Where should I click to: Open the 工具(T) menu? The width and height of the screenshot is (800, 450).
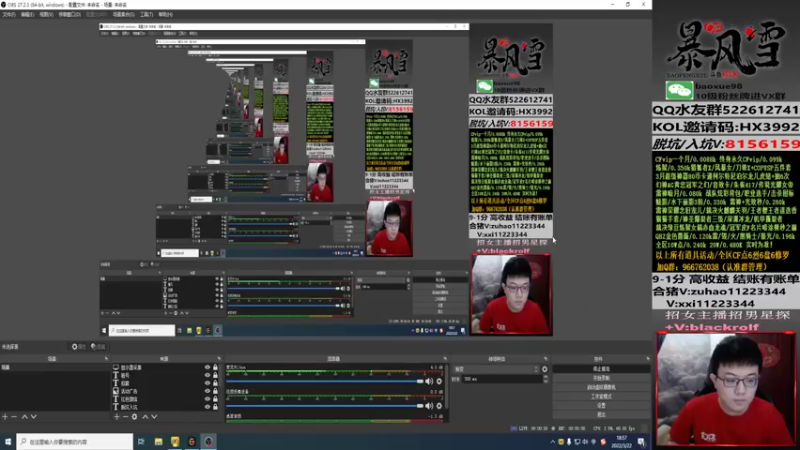coord(146,15)
